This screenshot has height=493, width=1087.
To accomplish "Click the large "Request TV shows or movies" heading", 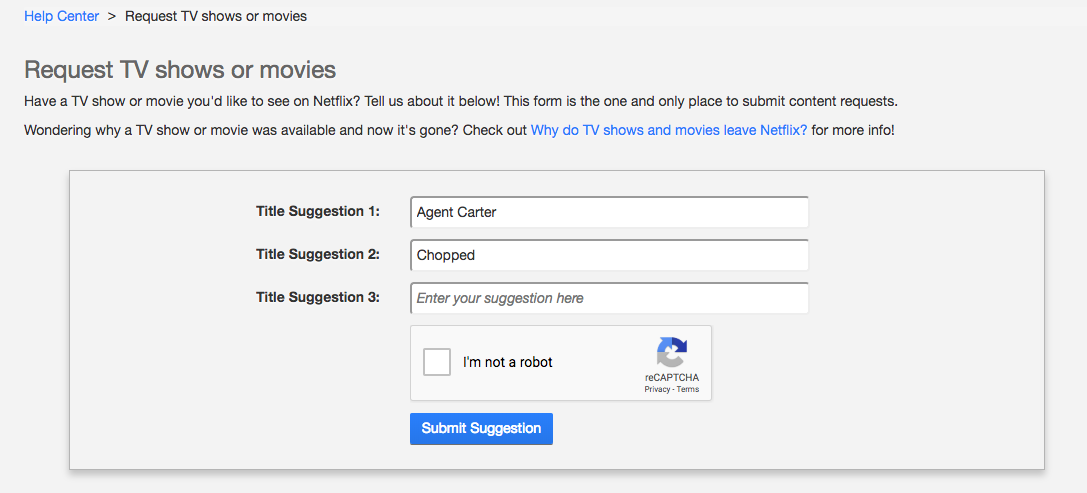I will (180, 70).
